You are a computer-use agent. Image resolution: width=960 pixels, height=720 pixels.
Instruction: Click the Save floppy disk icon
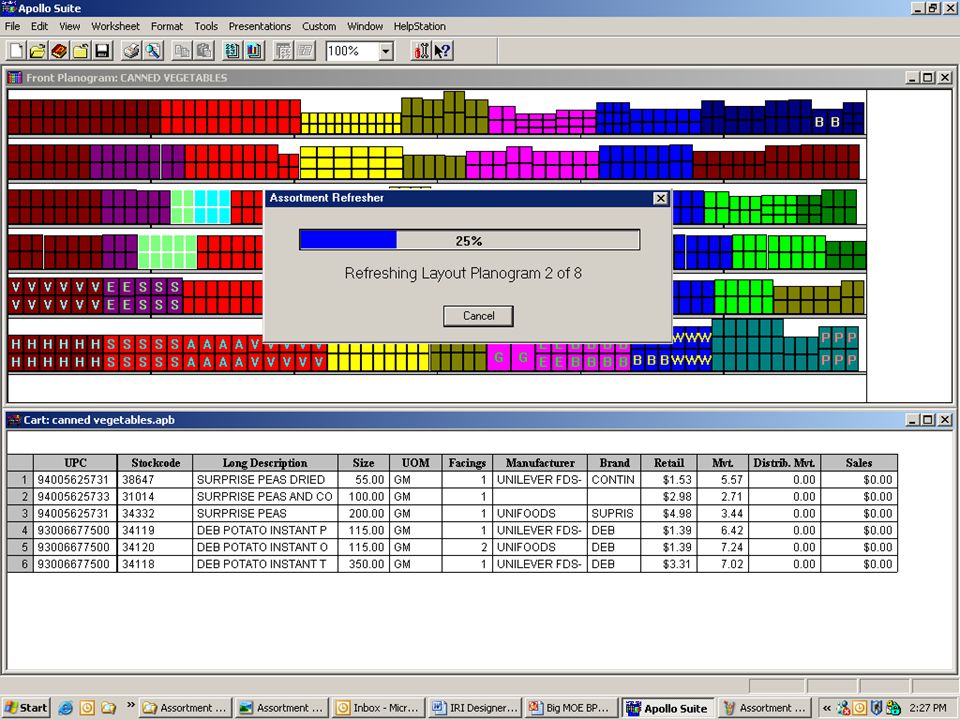coord(102,51)
